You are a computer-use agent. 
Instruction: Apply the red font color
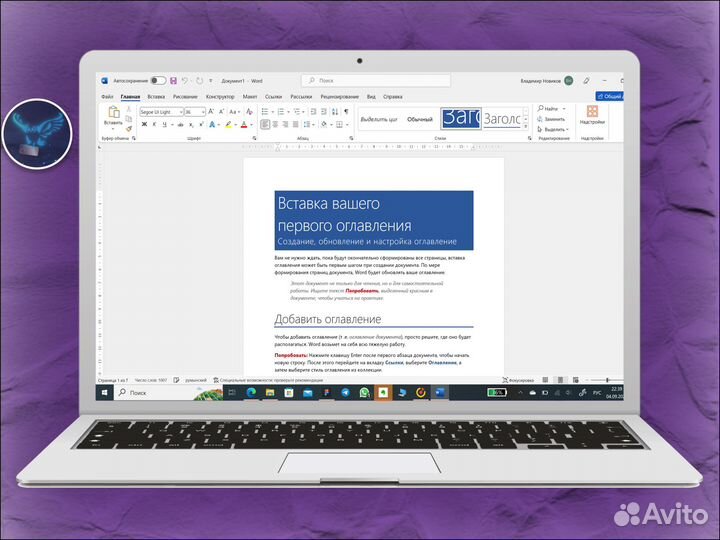[x=244, y=124]
